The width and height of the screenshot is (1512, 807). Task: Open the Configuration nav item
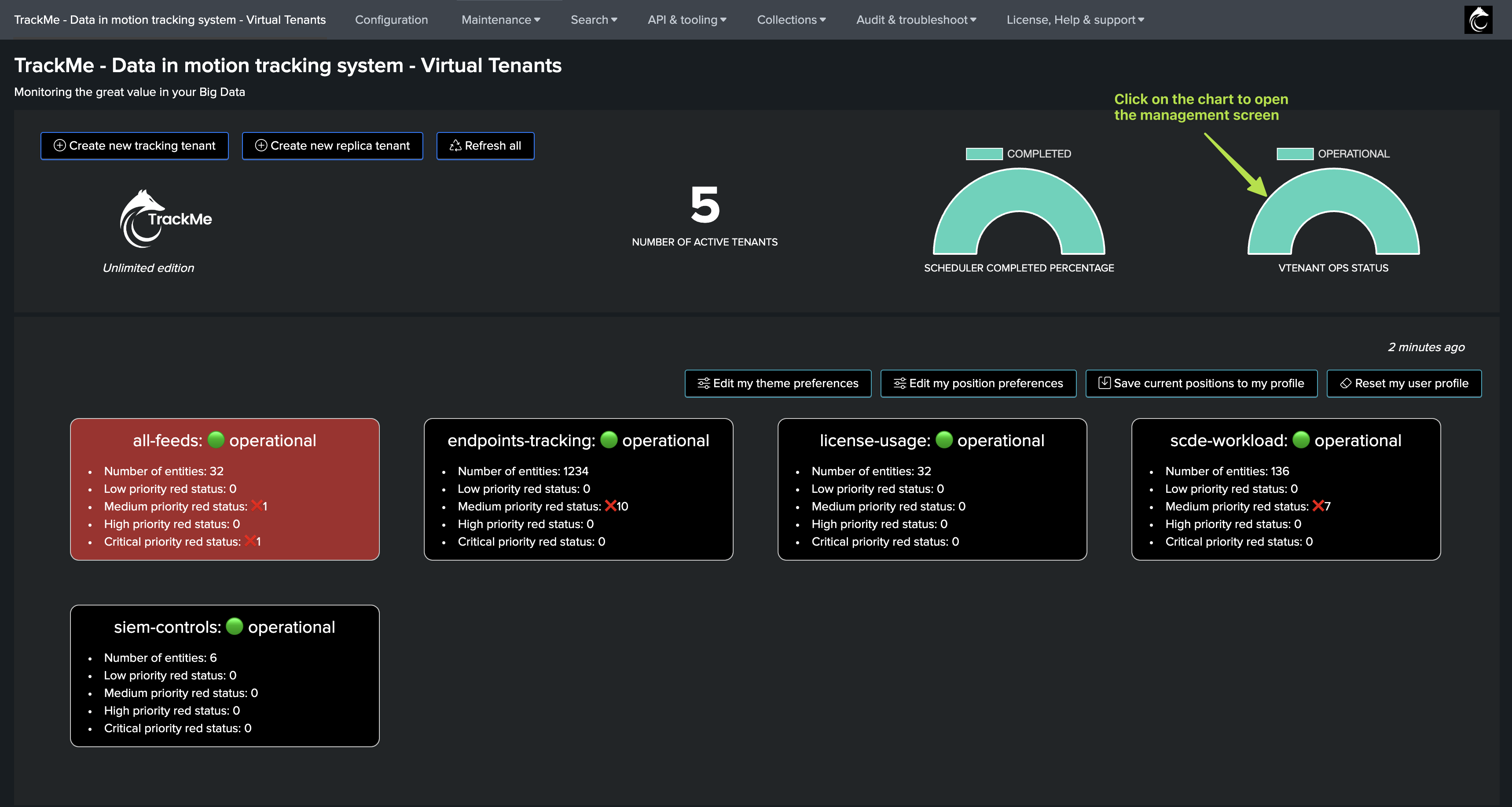[x=391, y=20]
